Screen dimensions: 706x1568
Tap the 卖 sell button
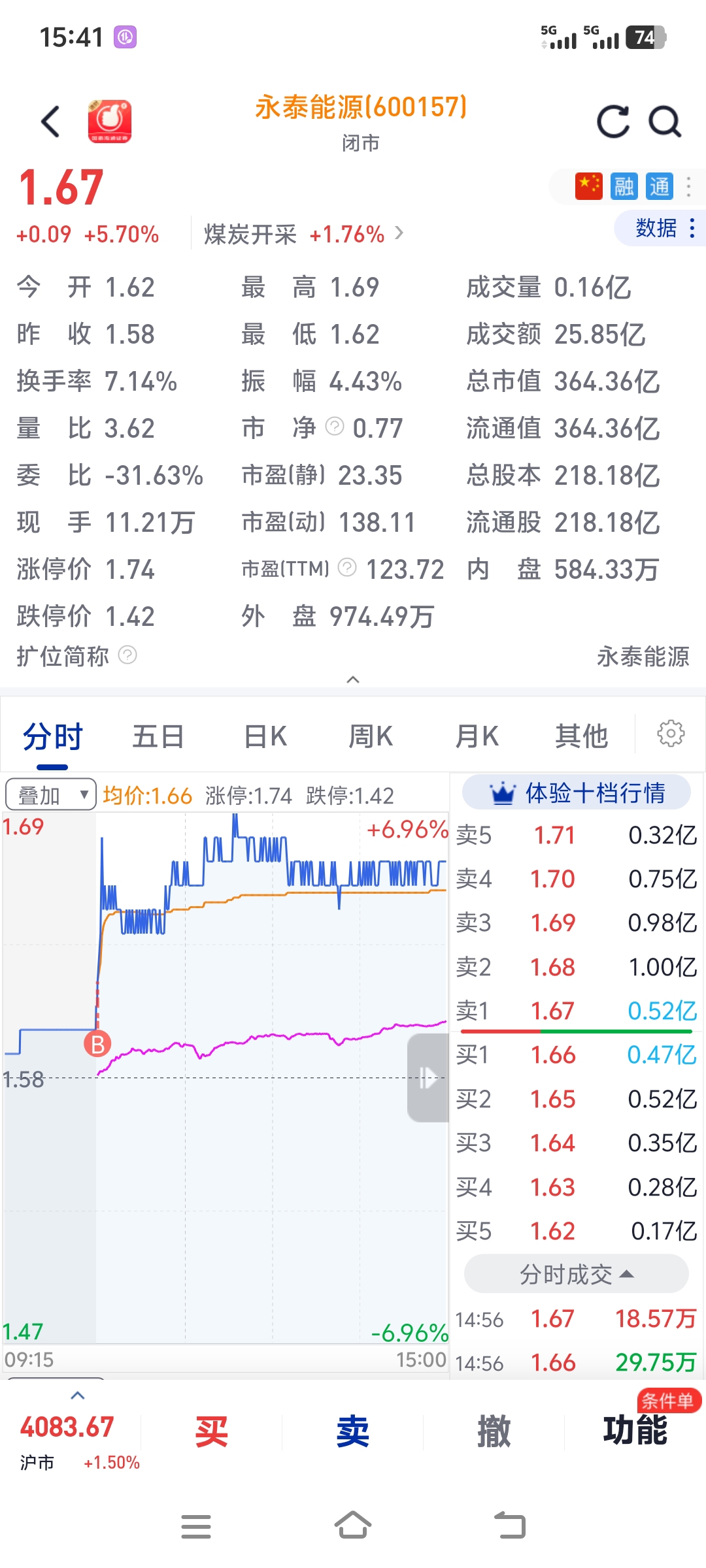(x=353, y=1432)
